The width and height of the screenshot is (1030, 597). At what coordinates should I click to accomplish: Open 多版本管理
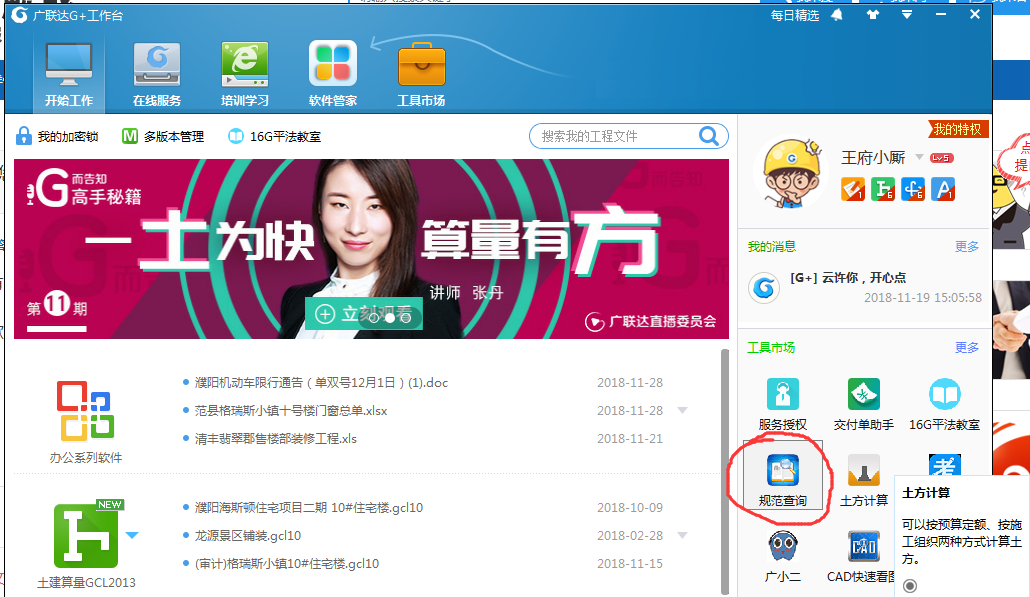(x=163, y=136)
